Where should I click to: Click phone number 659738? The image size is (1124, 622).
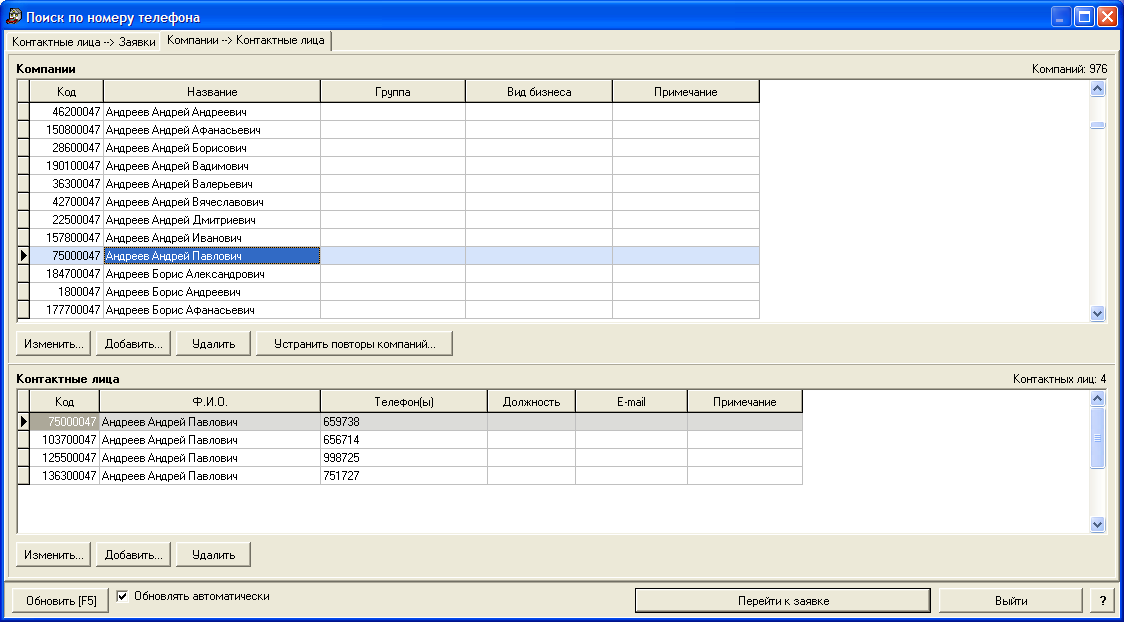404,422
